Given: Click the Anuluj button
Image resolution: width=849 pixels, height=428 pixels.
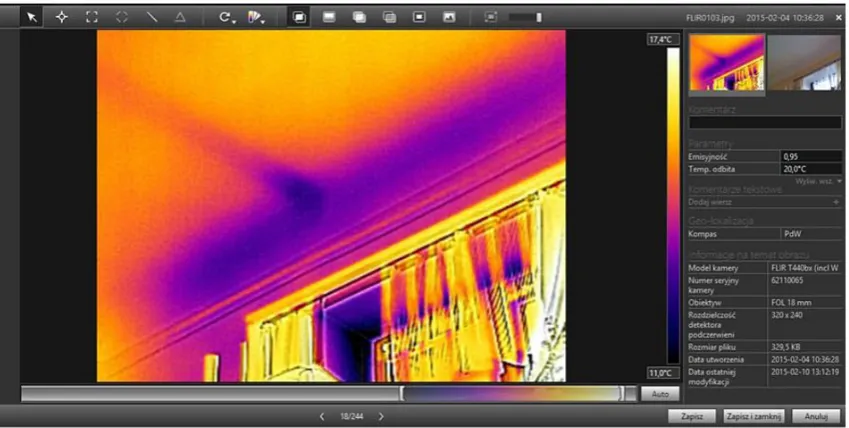Looking at the screenshot, I should coord(816,416).
